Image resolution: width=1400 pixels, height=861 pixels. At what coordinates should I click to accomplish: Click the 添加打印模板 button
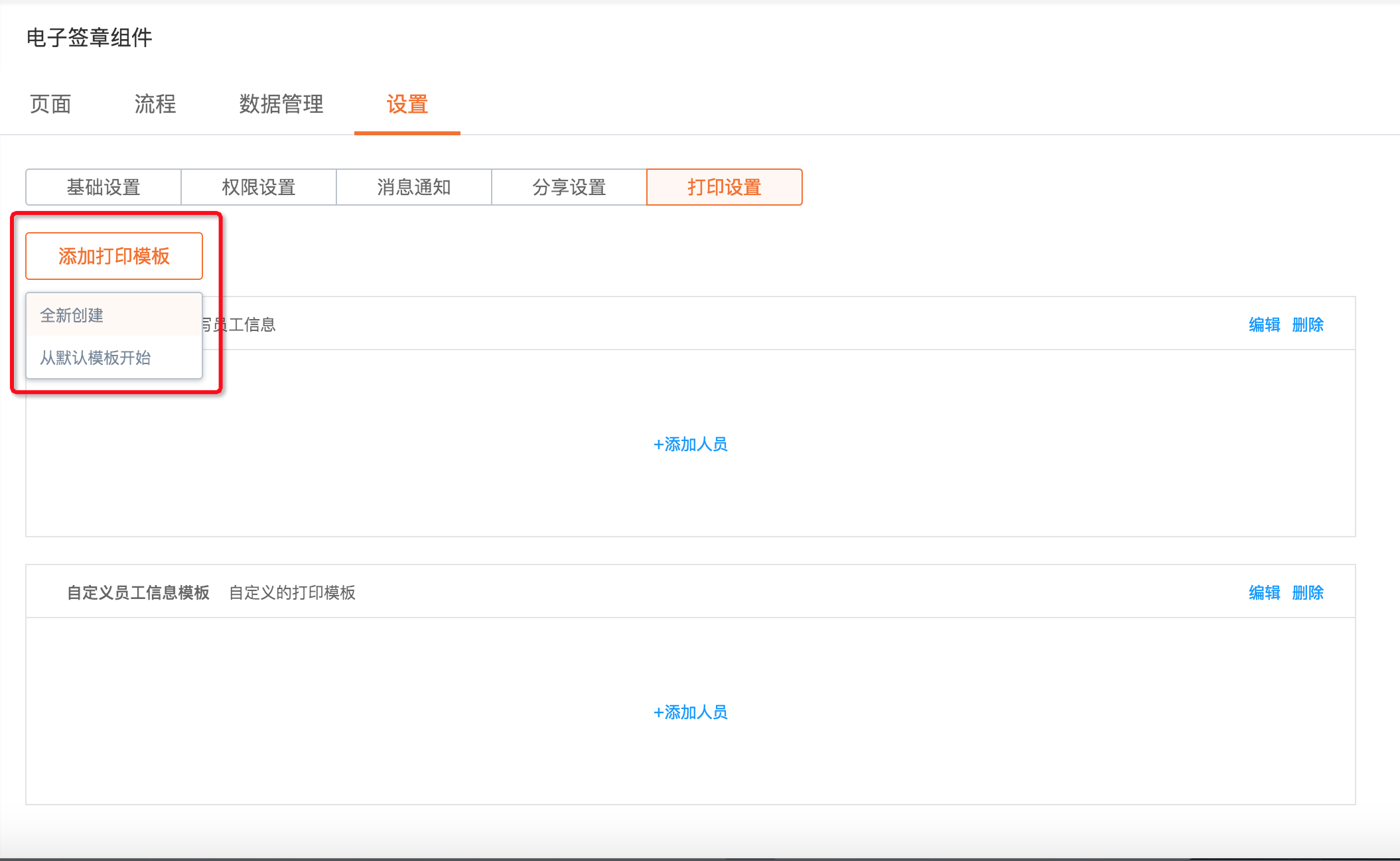pyautogui.click(x=114, y=256)
